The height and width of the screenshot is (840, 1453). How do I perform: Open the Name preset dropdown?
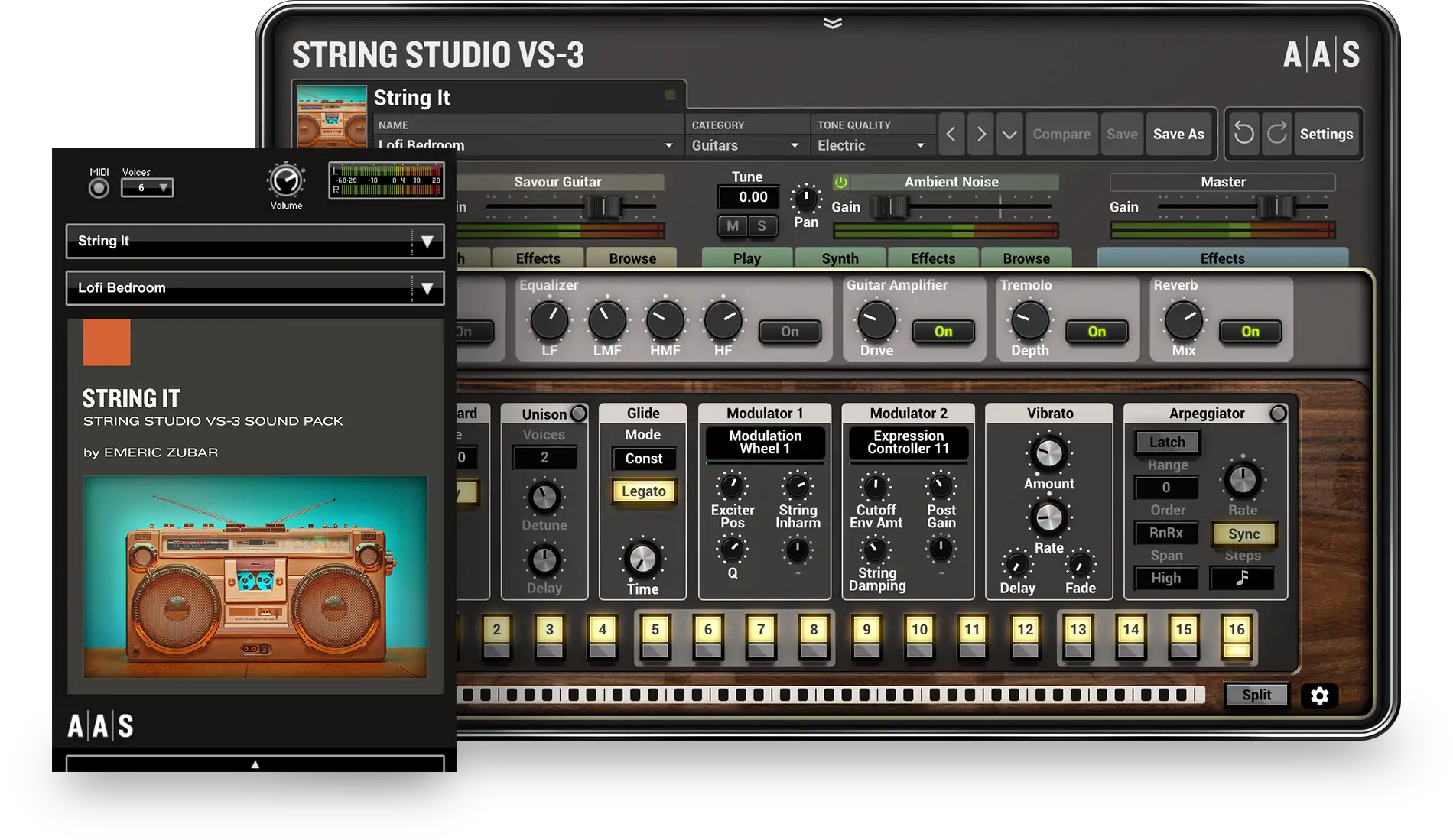[x=526, y=145]
